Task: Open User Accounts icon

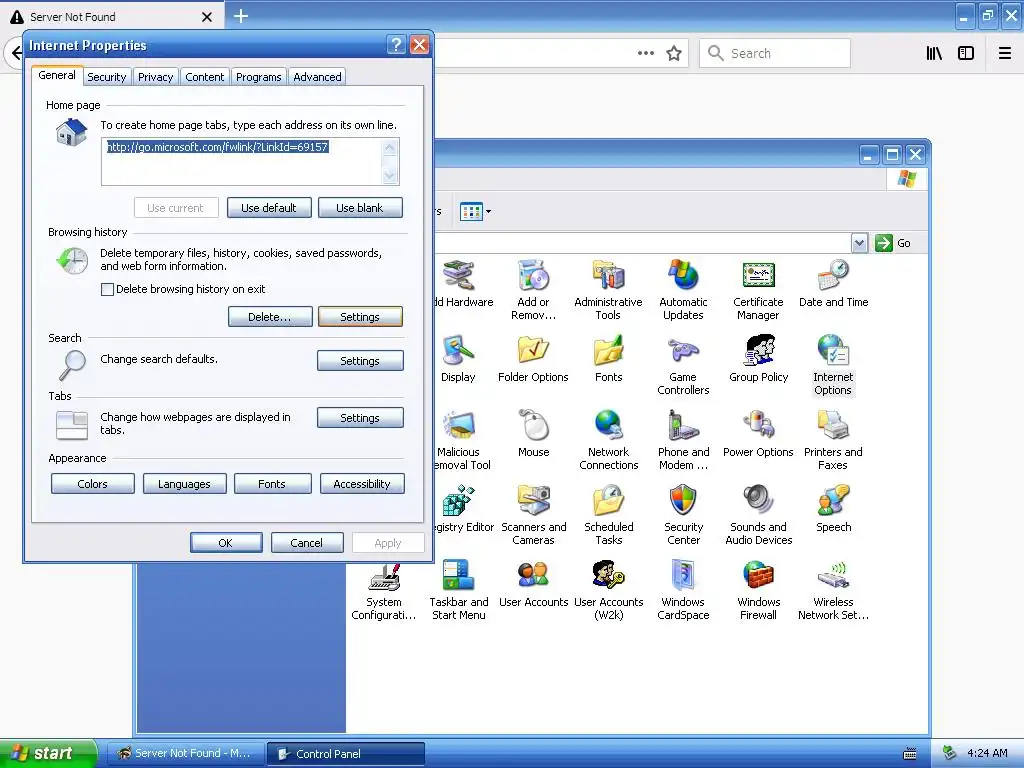Action: [534, 584]
